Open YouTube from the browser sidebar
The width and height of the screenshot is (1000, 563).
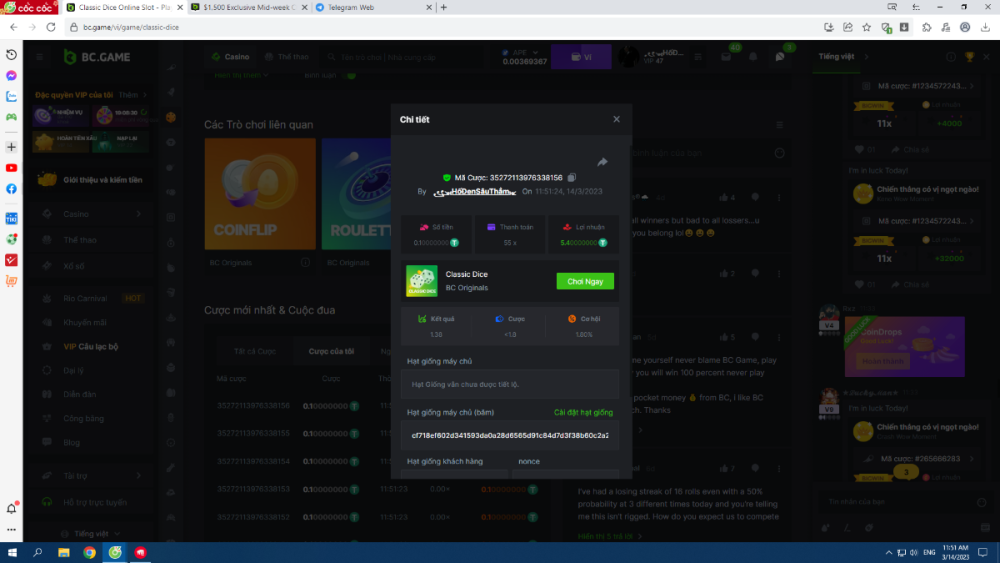coord(11,168)
